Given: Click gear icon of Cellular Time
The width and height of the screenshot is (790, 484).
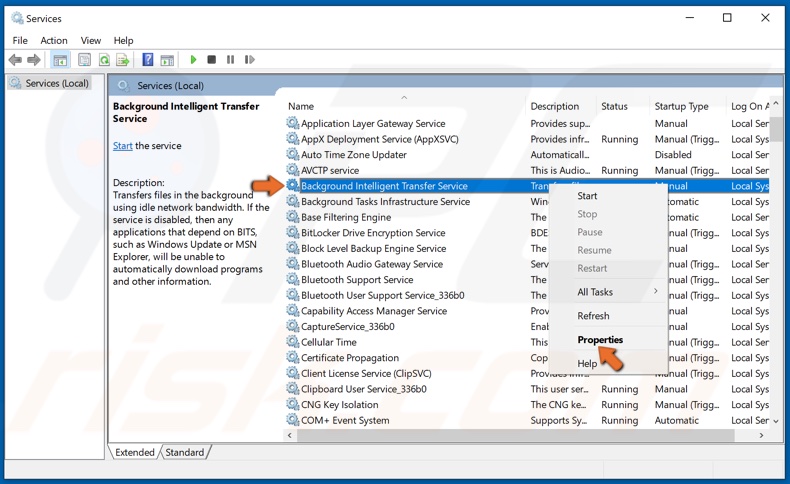Looking at the screenshot, I should click(x=293, y=341).
